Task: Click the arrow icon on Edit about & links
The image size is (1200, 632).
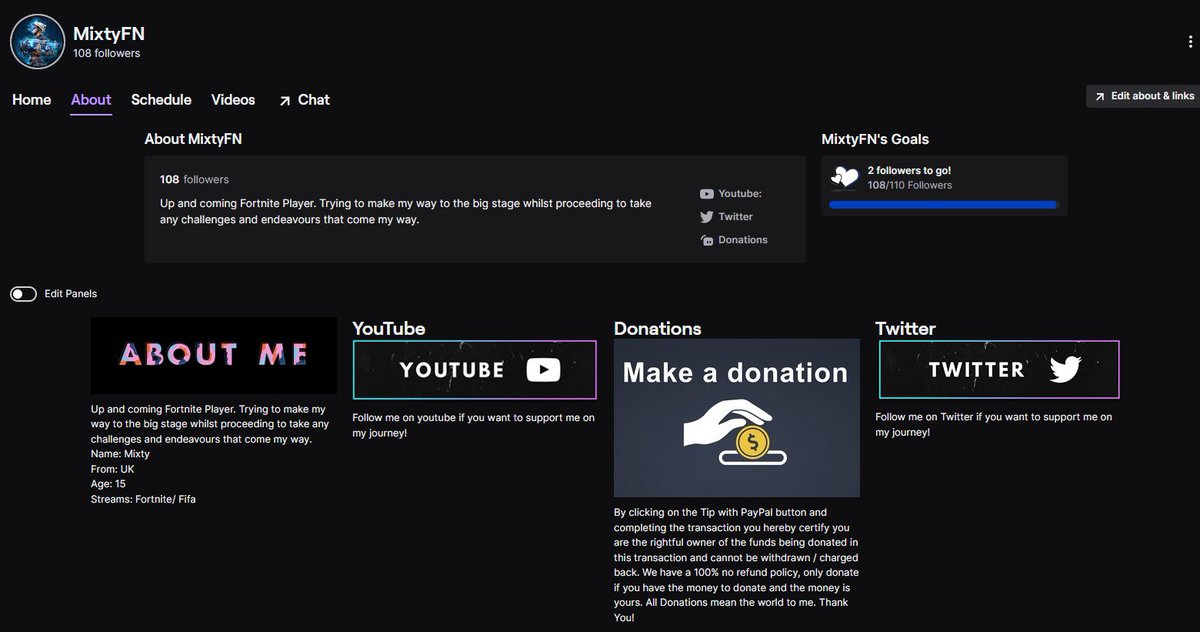Action: point(1100,97)
